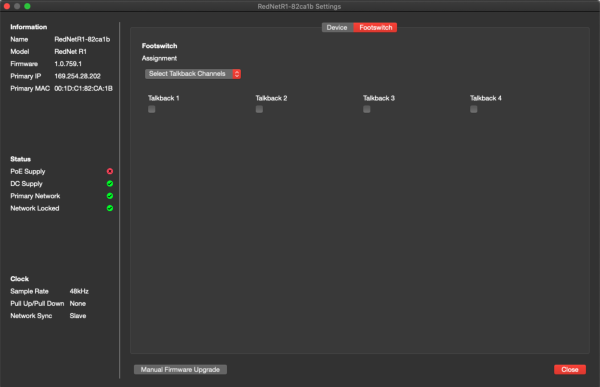The image size is (600, 387).
Task: Click the RedNetR1-82ca1b Settings window title
Action: pyautogui.click(x=299, y=7)
